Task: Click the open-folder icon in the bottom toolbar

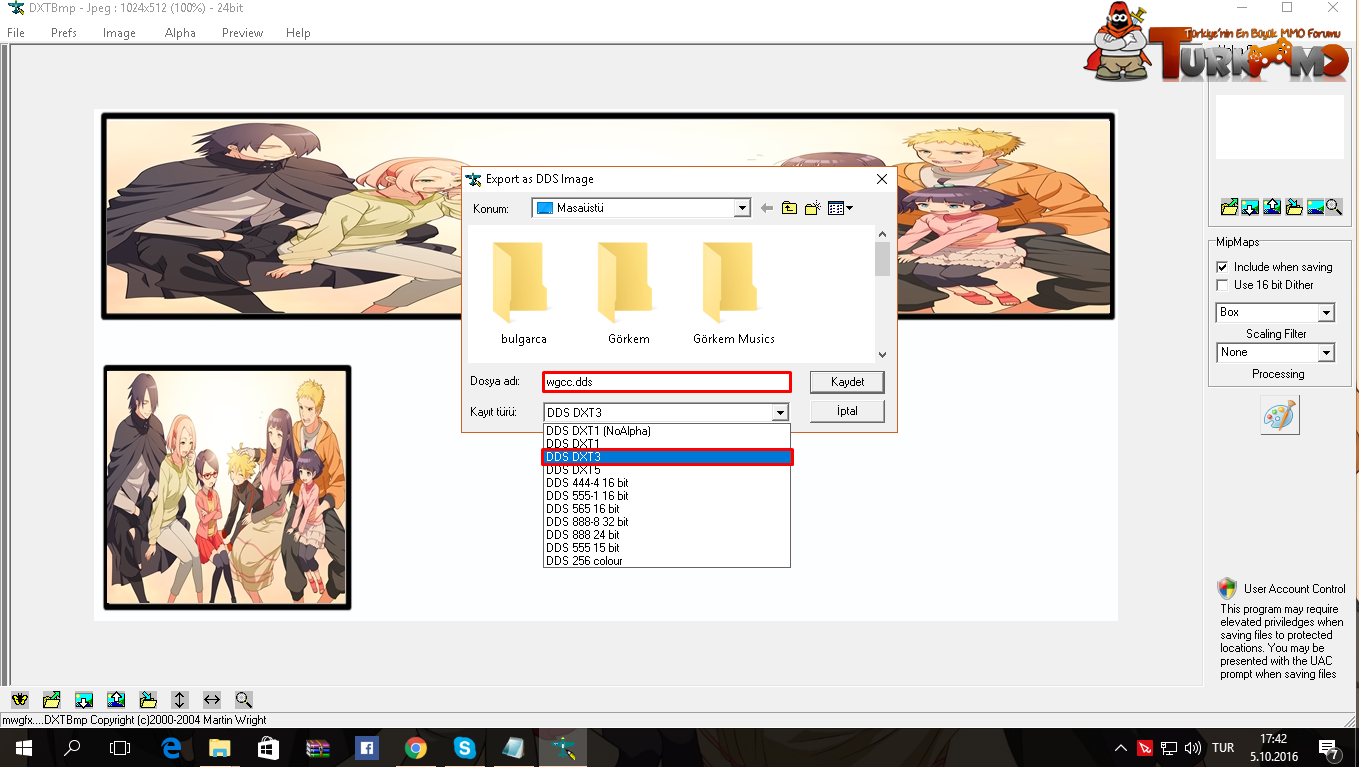Action: [52, 700]
